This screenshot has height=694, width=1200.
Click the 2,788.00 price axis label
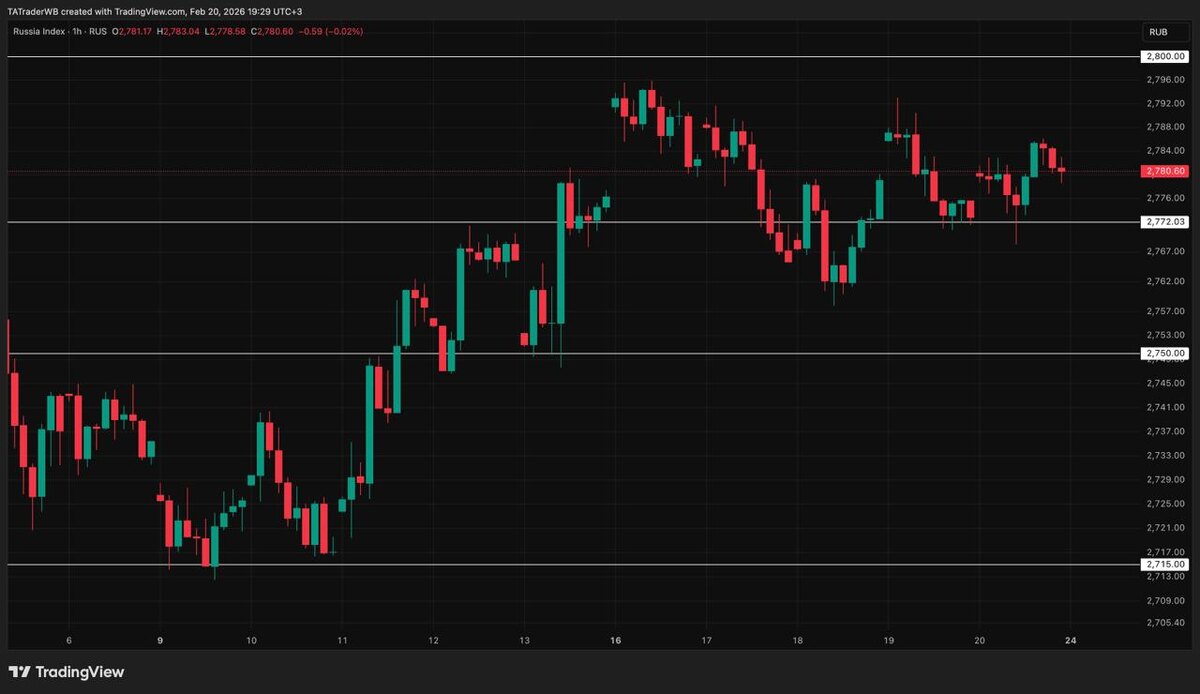[1166, 127]
